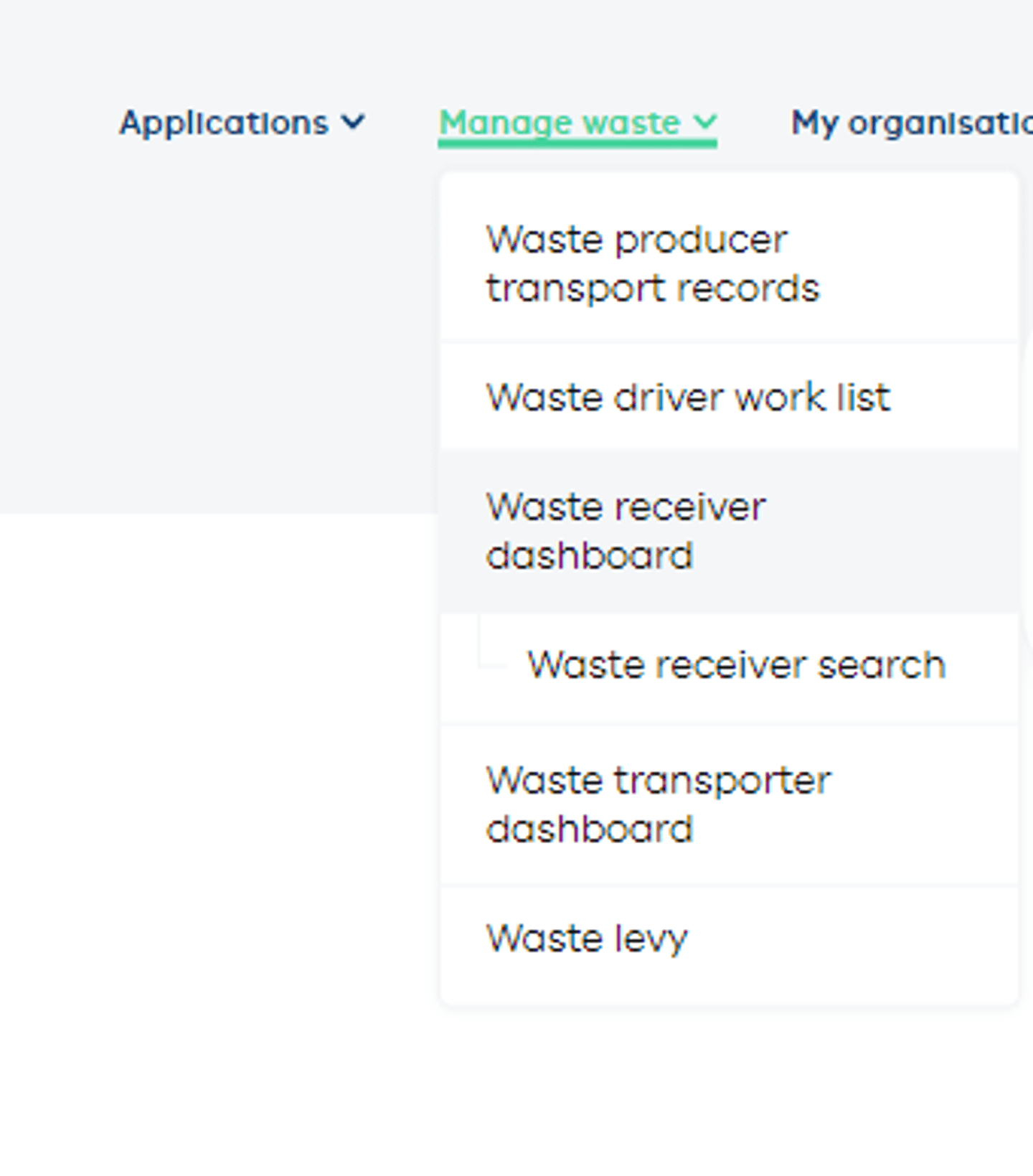Screen dimensions: 1033x1176
Task: Click Waste producer transport records at top of list
Action: [x=651, y=263]
